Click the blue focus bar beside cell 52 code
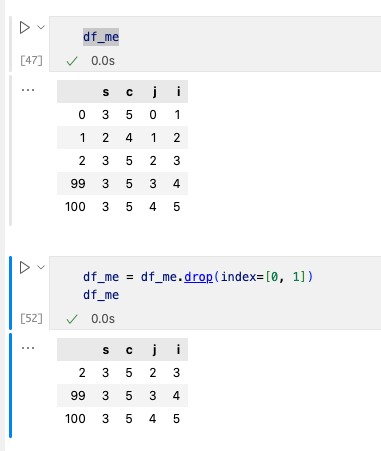Image resolution: width=381 pixels, height=451 pixels. pyautogui.click(x=11, y=293)
